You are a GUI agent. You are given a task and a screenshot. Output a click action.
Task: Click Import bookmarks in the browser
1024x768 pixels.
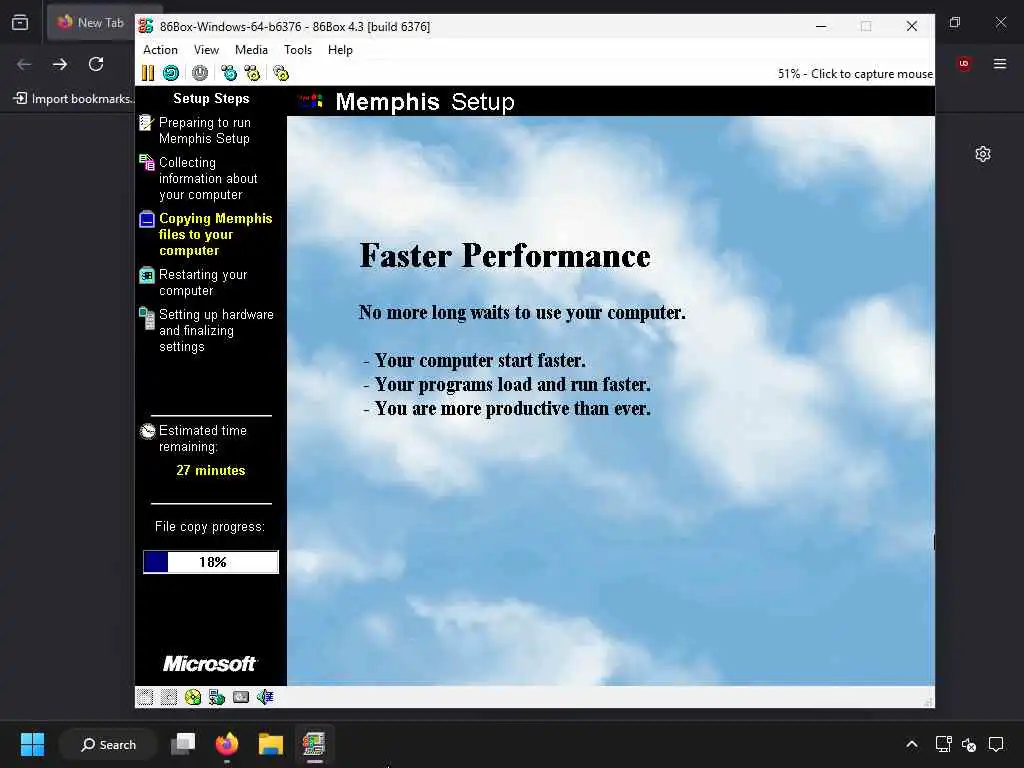click(74, 99)
